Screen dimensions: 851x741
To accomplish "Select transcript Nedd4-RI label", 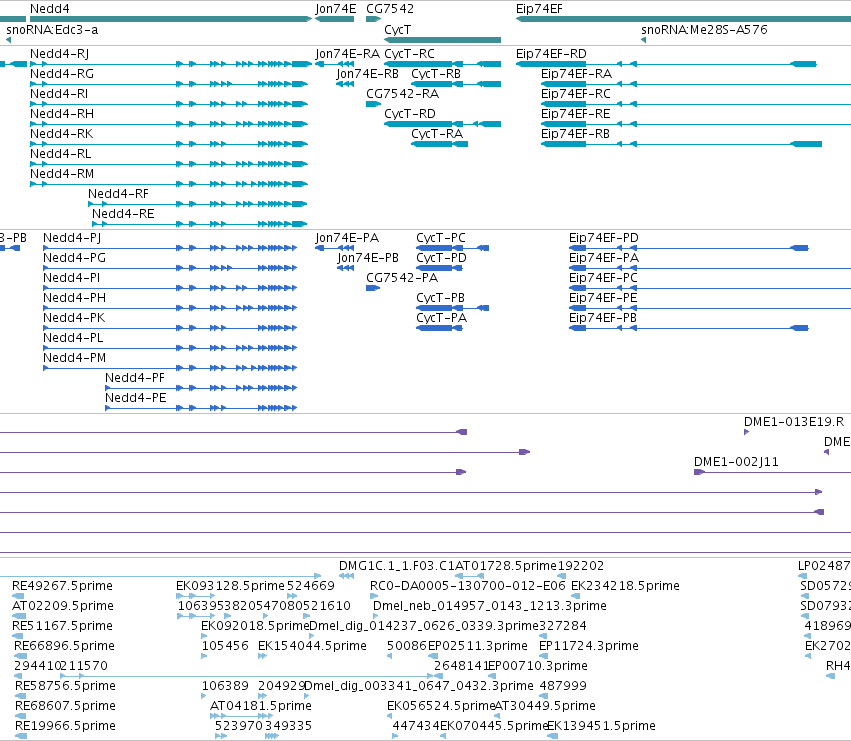I will 59,94.
